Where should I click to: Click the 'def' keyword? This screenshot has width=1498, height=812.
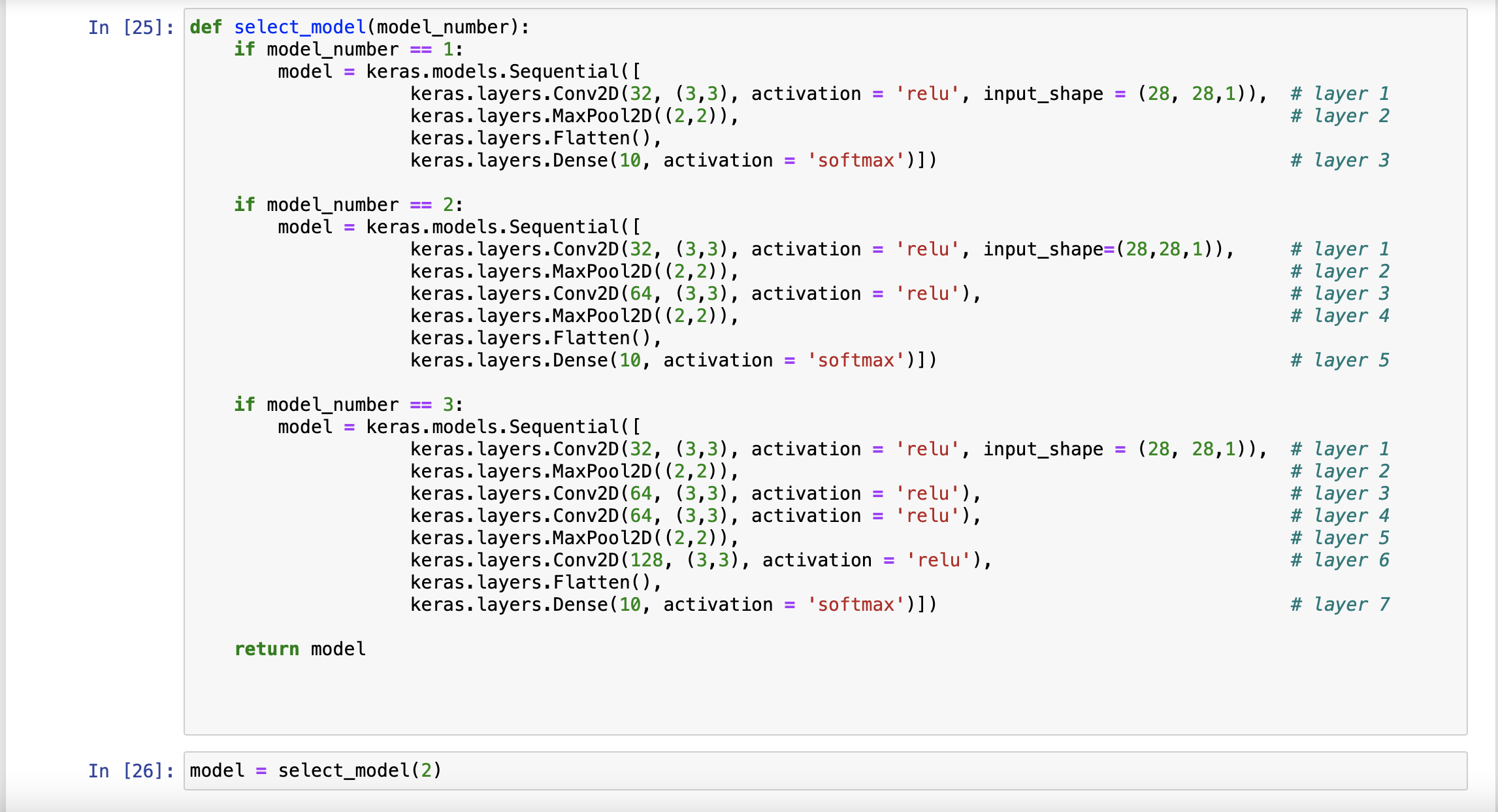point(206,27)
